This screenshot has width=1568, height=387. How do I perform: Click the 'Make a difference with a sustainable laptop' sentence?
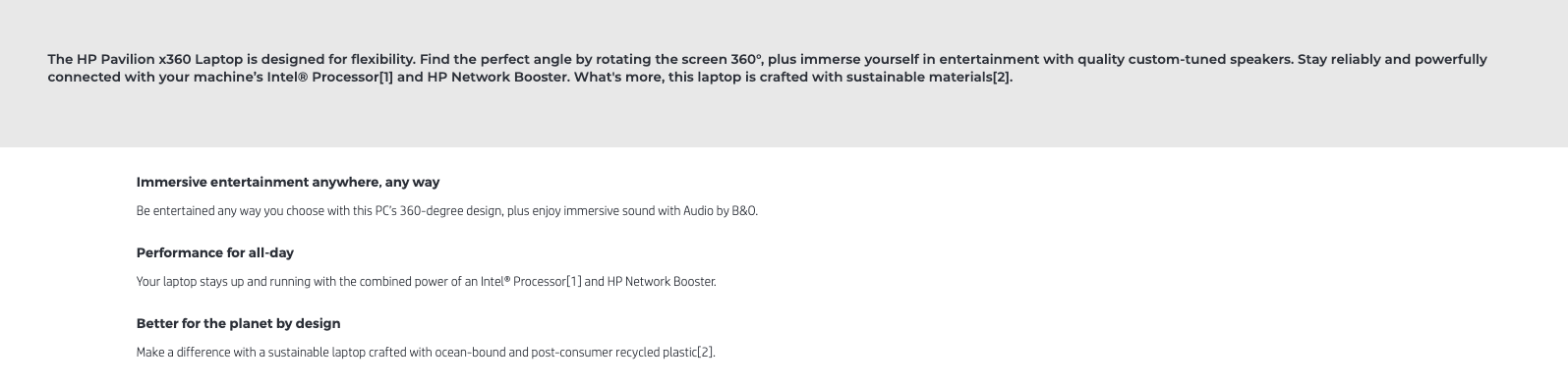tap(426, 353)
